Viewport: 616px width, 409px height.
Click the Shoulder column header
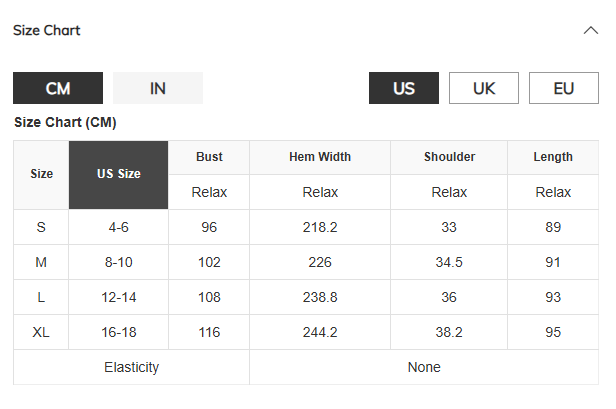pos(449,157)
